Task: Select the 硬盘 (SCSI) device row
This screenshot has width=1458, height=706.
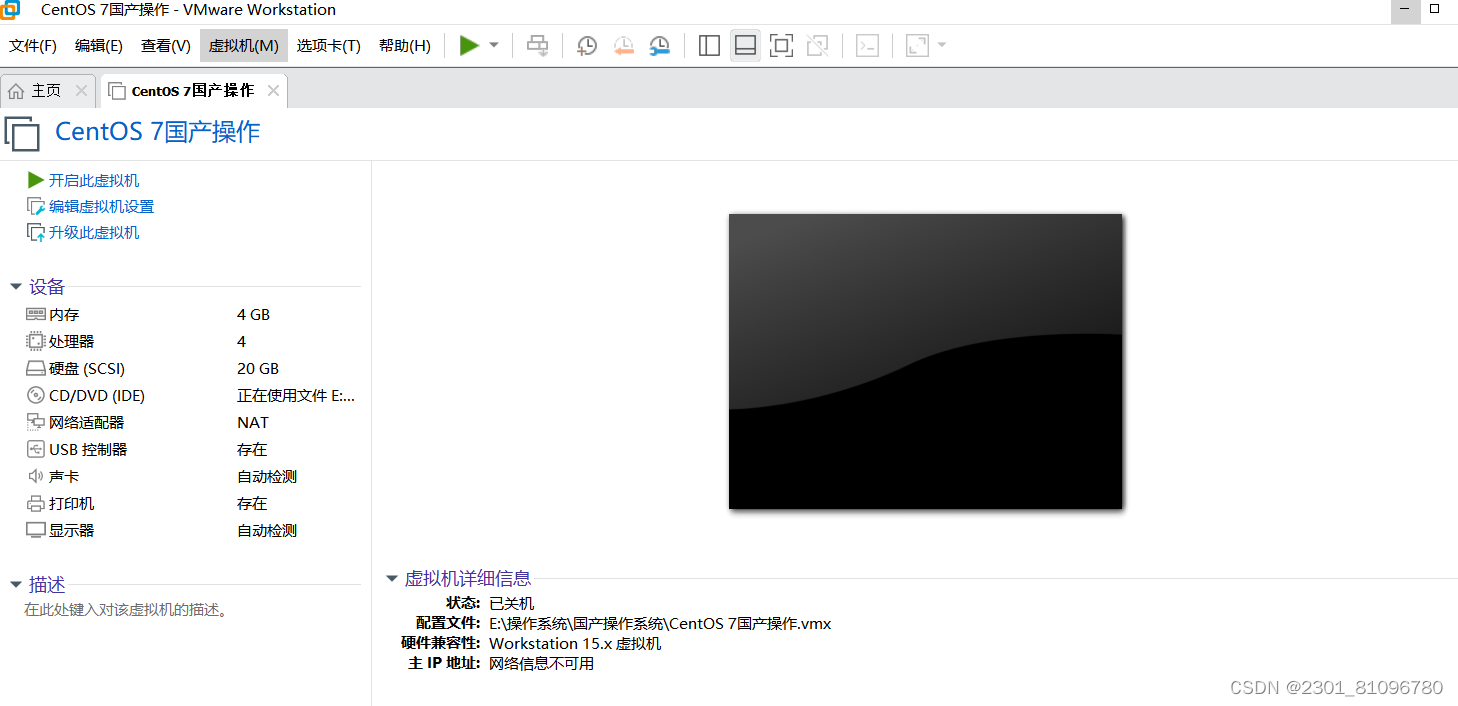Action: 192,368
